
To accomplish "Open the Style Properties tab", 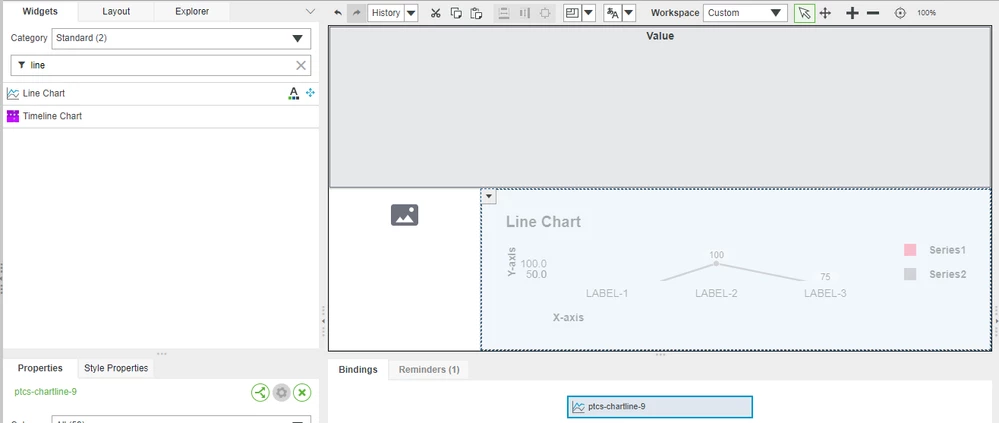I will pyautogui.click(x=116, y=368).
